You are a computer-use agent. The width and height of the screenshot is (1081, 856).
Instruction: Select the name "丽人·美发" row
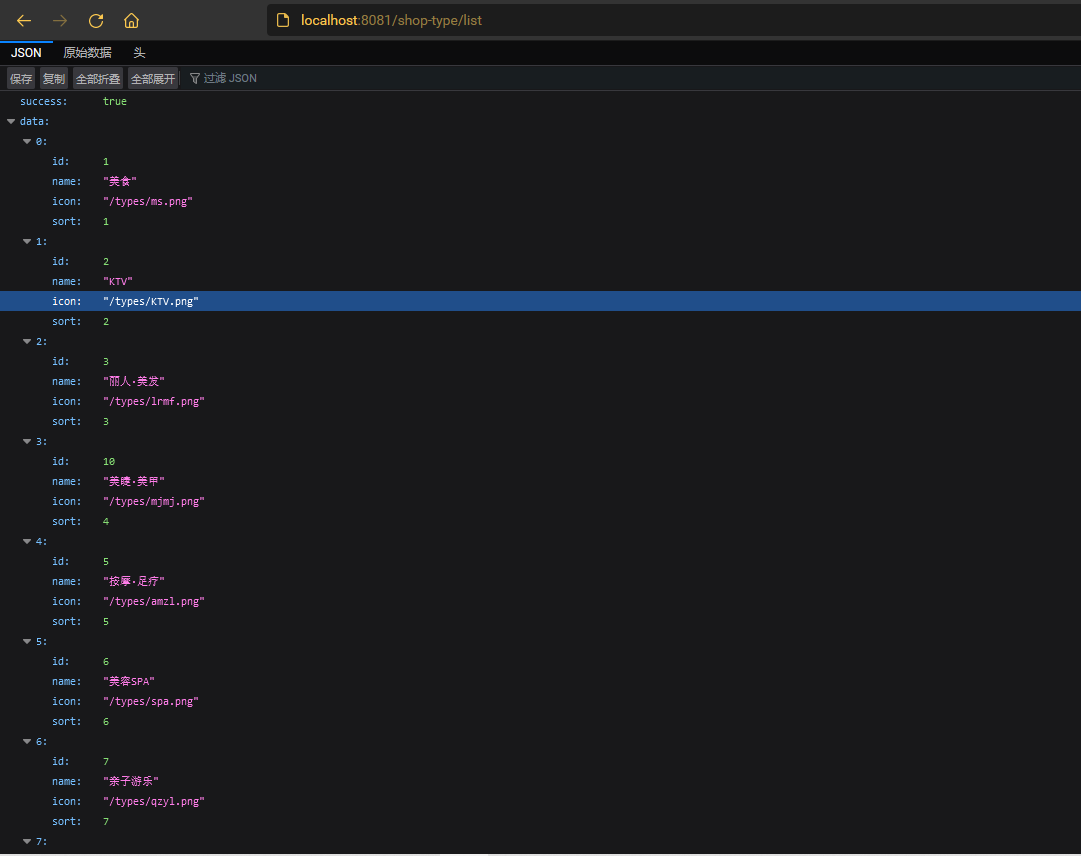pos(540,381)
